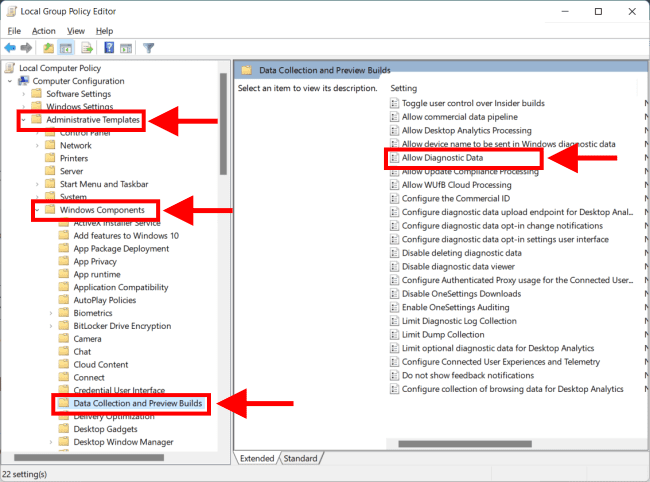
Task: Open the View menu
Action: [x=76, y=31]
